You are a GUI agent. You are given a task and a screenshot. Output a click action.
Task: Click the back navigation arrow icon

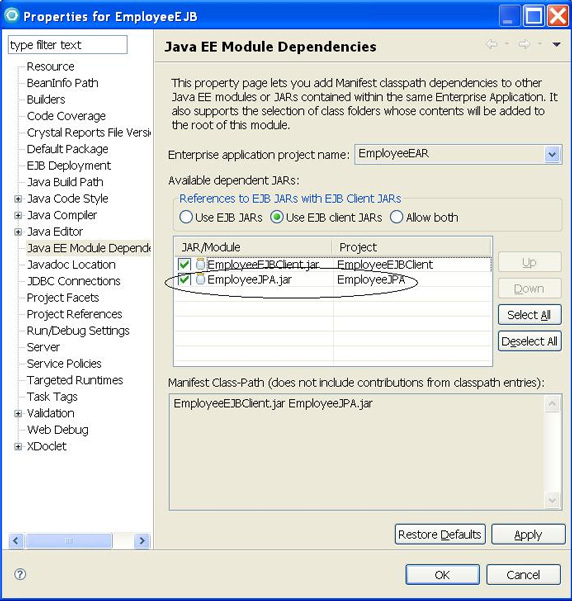(x=491, y=44)
